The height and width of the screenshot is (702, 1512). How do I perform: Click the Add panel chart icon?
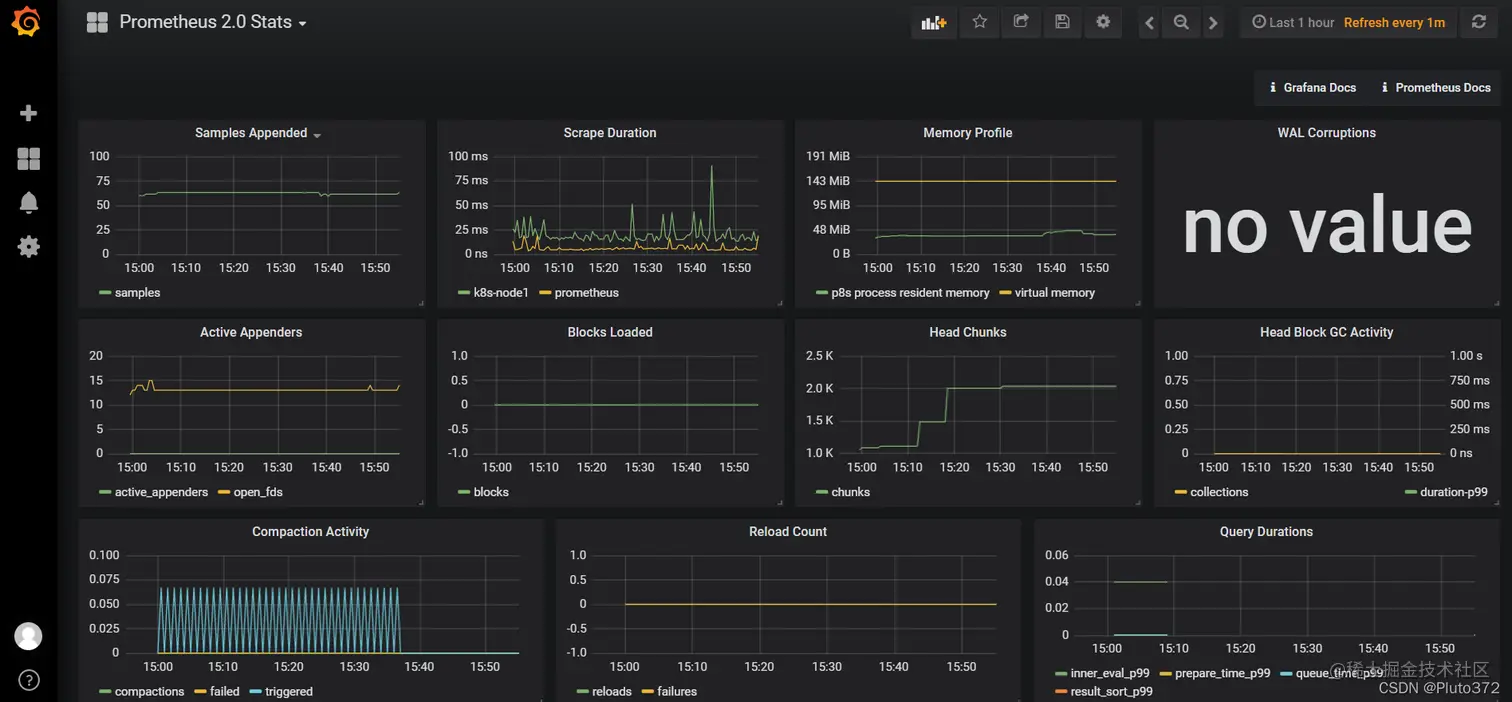click(x=934, y=22)
